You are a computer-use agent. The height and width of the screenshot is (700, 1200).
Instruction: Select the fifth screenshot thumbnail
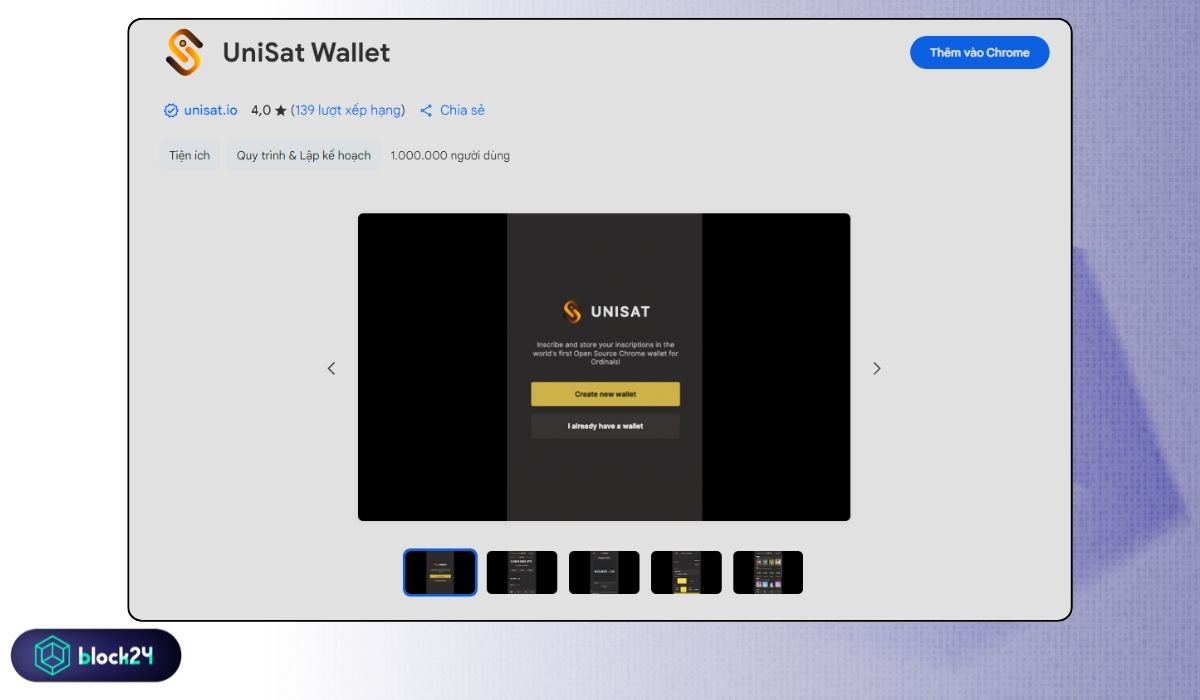click(x=768, y=572)
